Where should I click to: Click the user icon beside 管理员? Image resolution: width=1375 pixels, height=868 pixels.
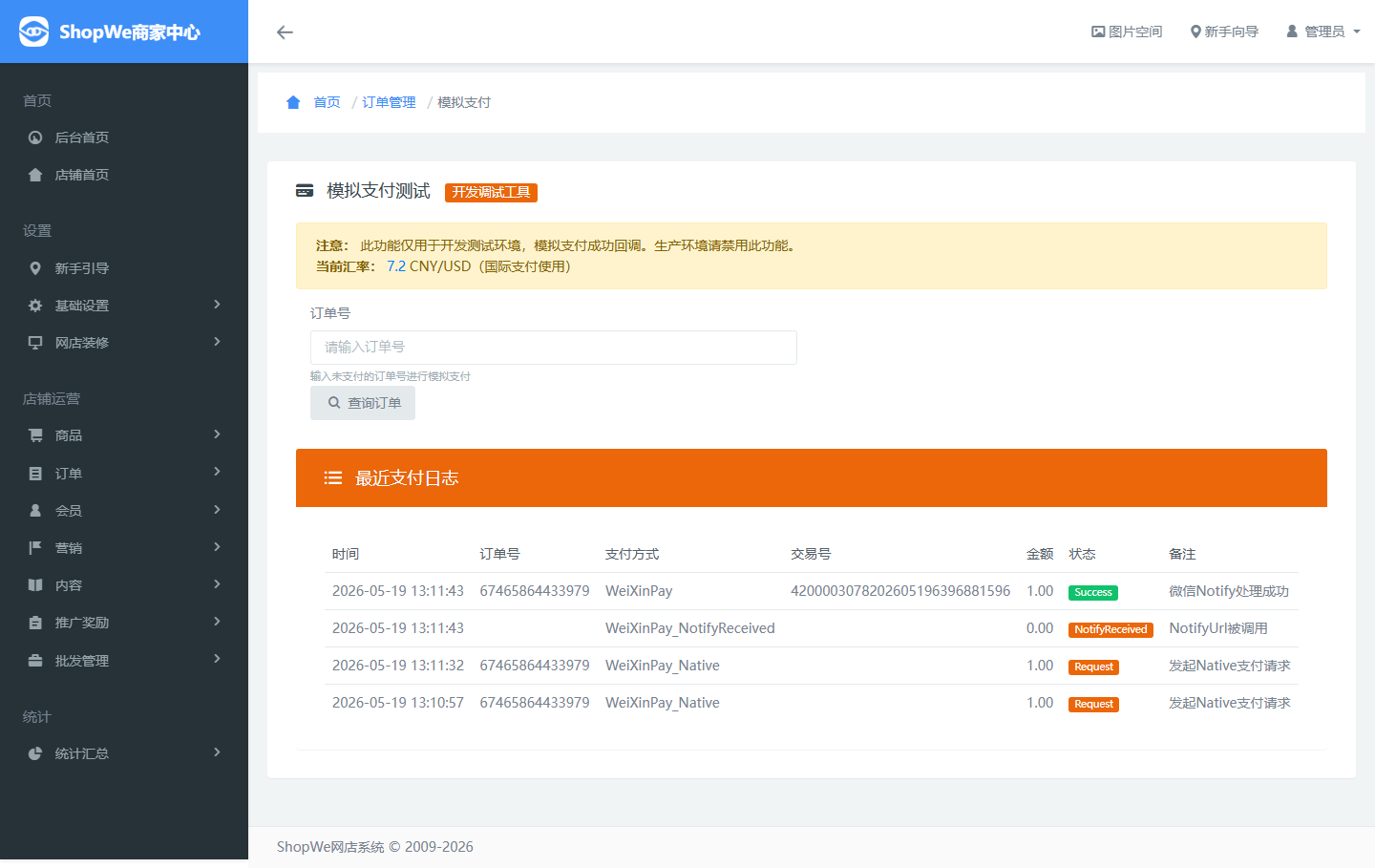click(x=1292, y=32)
